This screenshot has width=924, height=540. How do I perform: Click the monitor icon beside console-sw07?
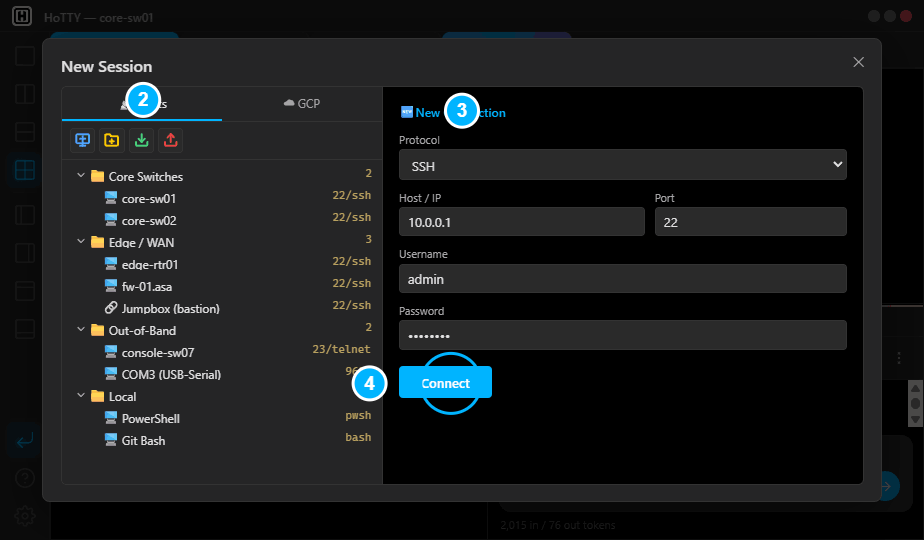coord(111,352)
